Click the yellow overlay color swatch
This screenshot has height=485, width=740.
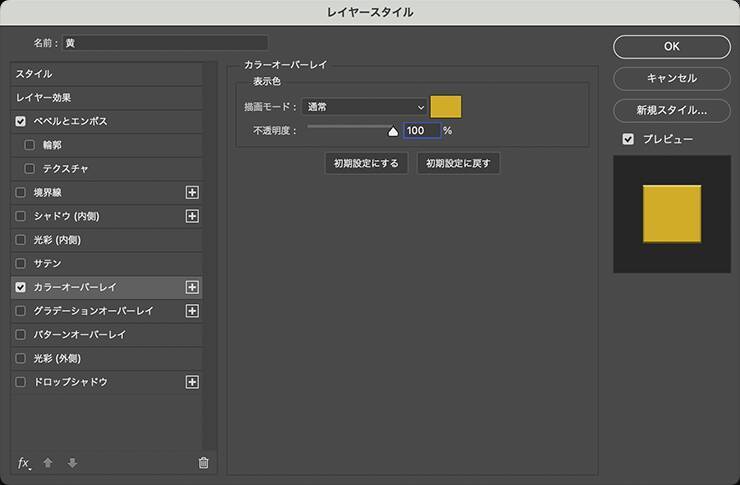click(445, 106)
